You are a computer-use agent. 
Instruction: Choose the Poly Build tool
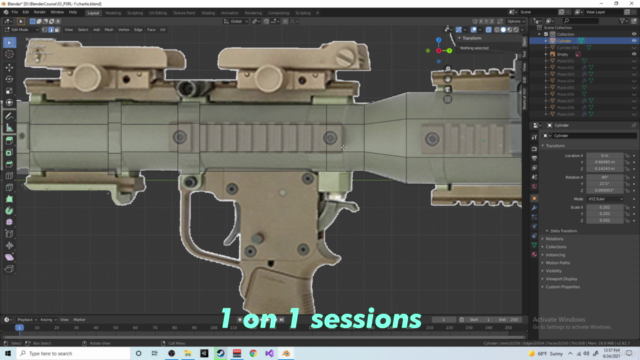click(x=9, y=199)
